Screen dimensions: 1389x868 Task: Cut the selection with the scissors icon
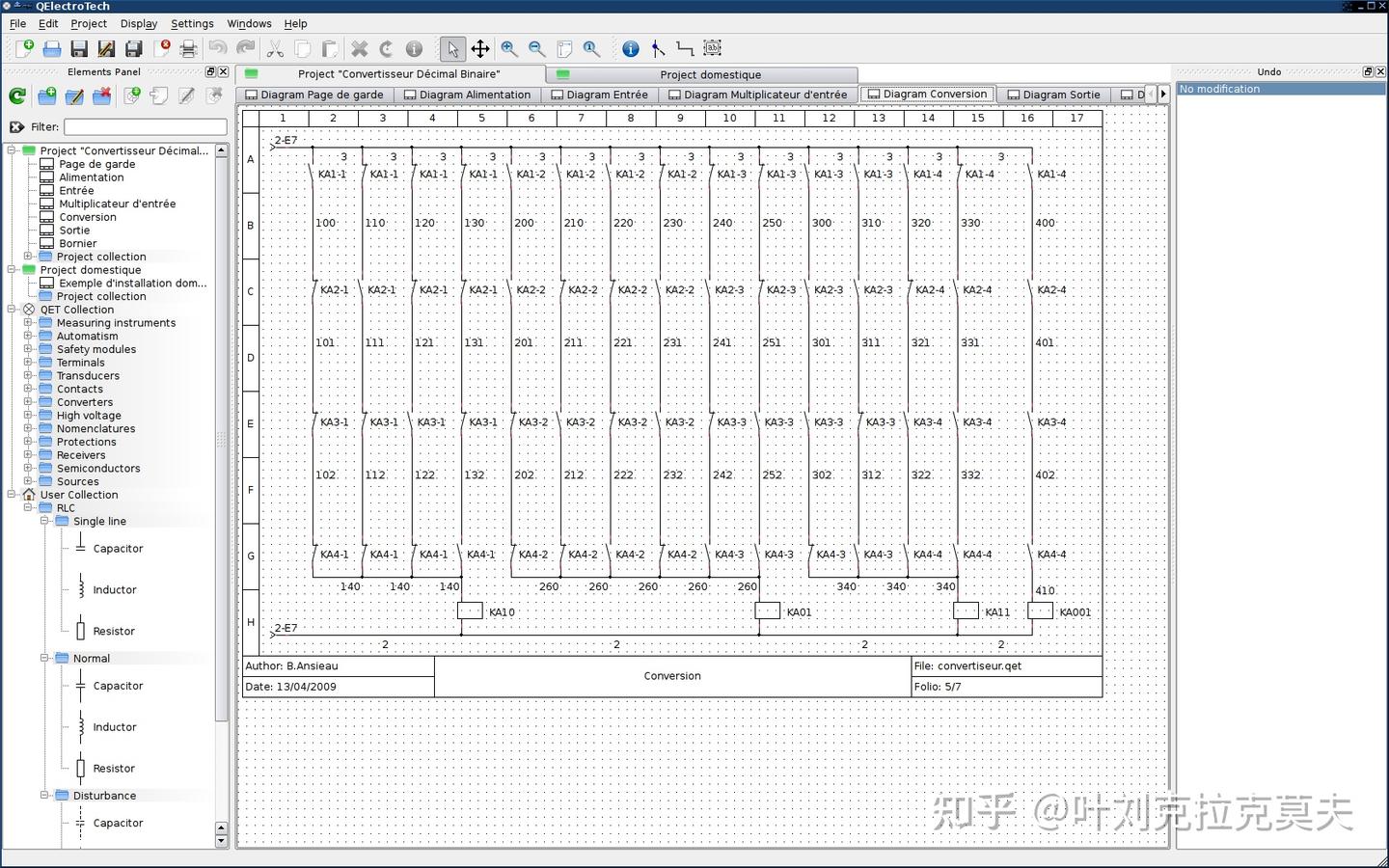click(x=274, y=48)
